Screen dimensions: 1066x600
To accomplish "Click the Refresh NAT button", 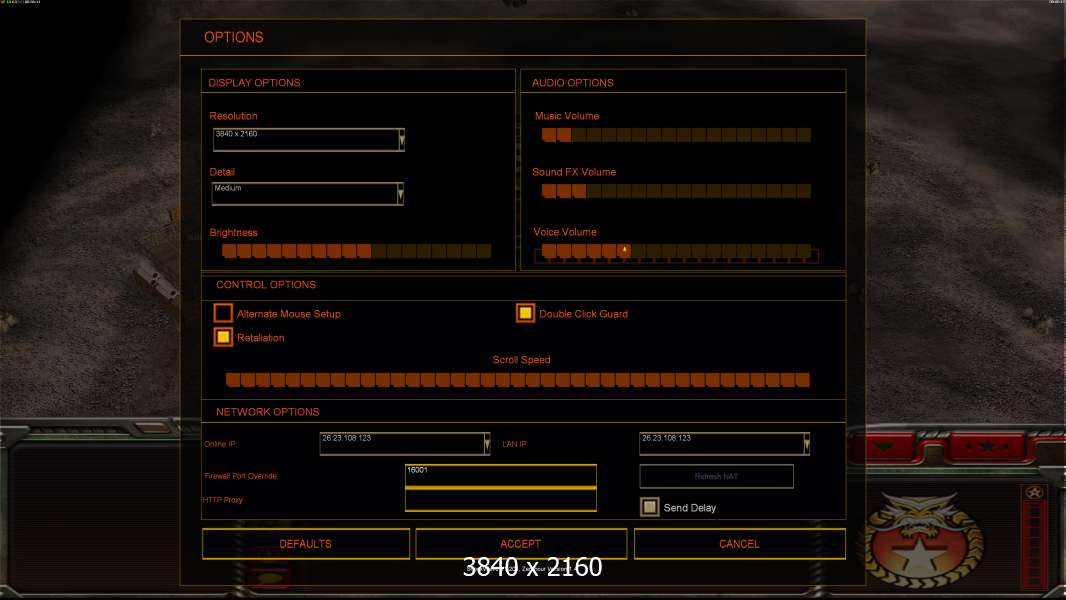I will coord(717,476).
